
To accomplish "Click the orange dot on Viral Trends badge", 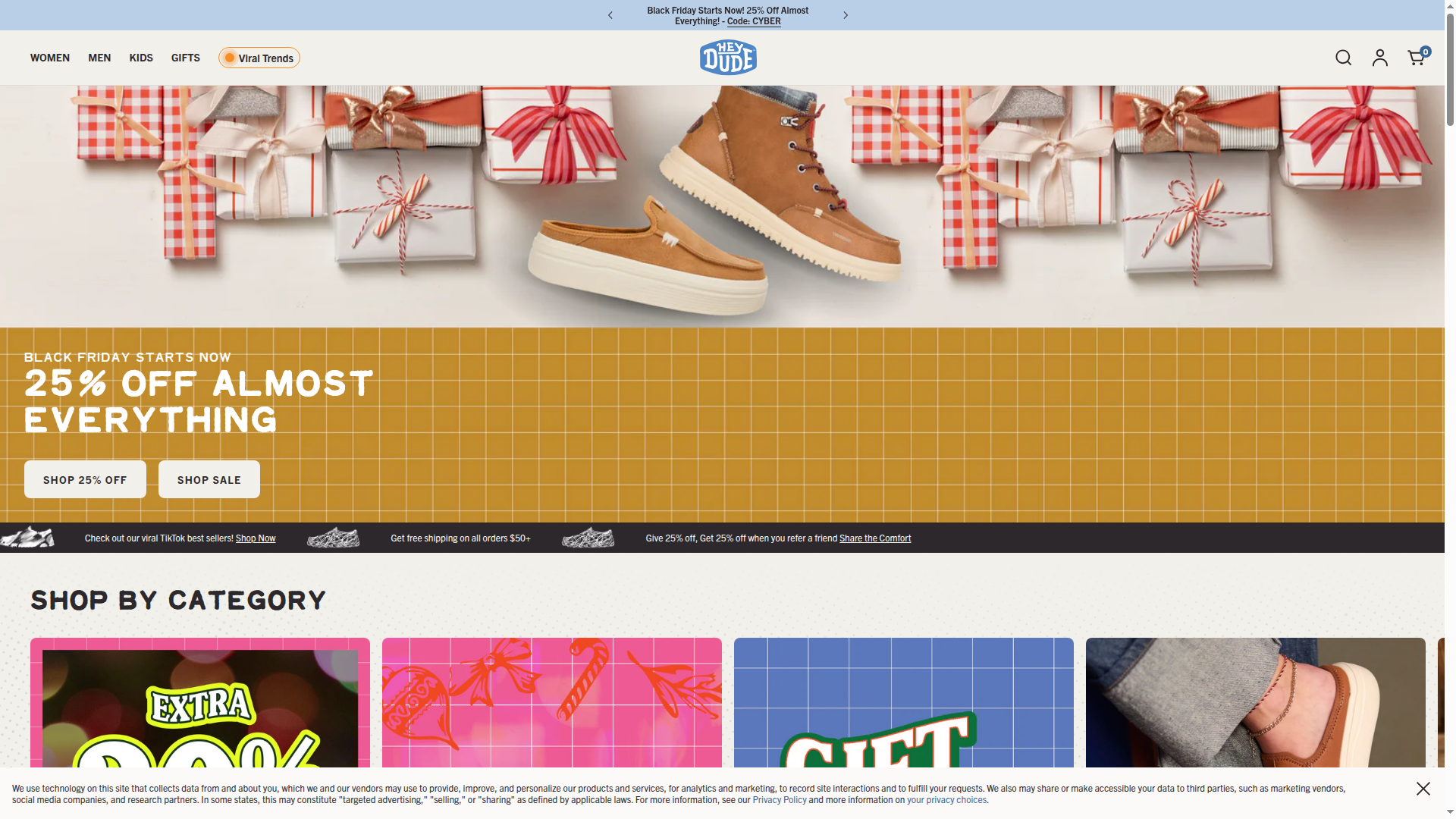I will [x=231, y=58].
